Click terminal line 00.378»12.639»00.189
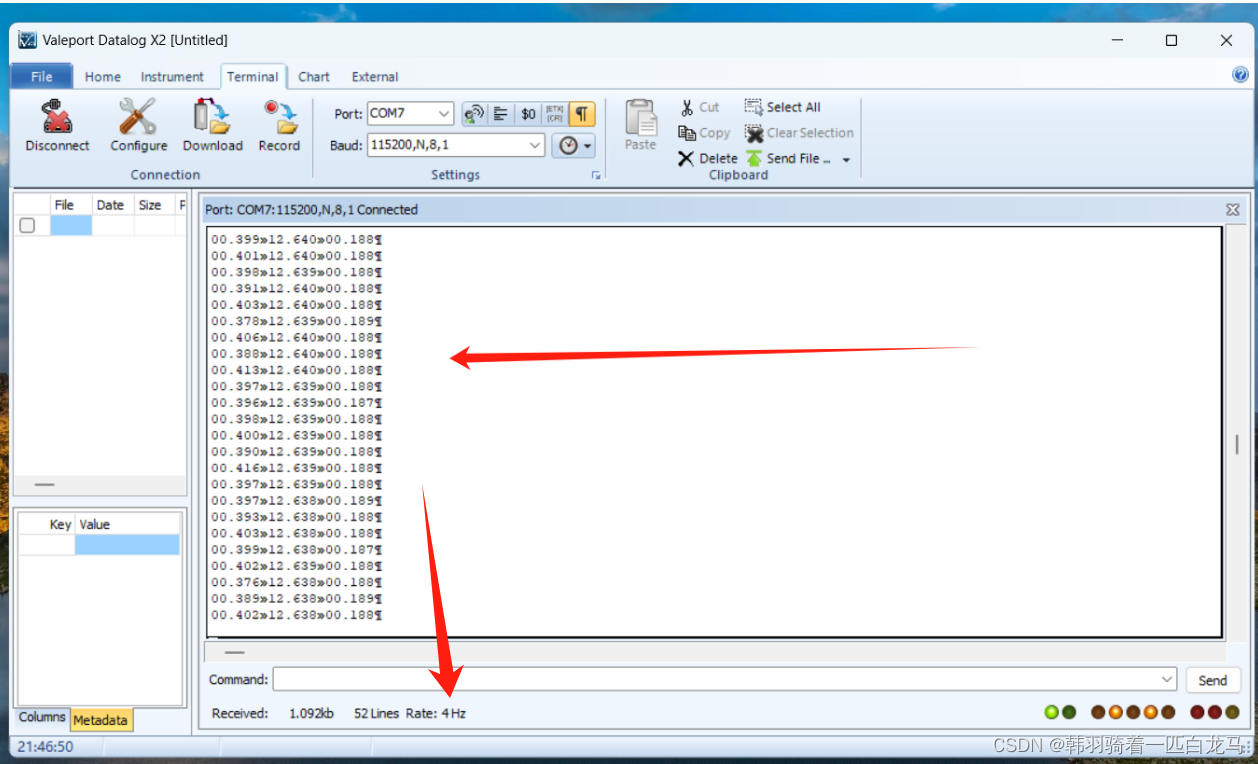 coord(296,321)
